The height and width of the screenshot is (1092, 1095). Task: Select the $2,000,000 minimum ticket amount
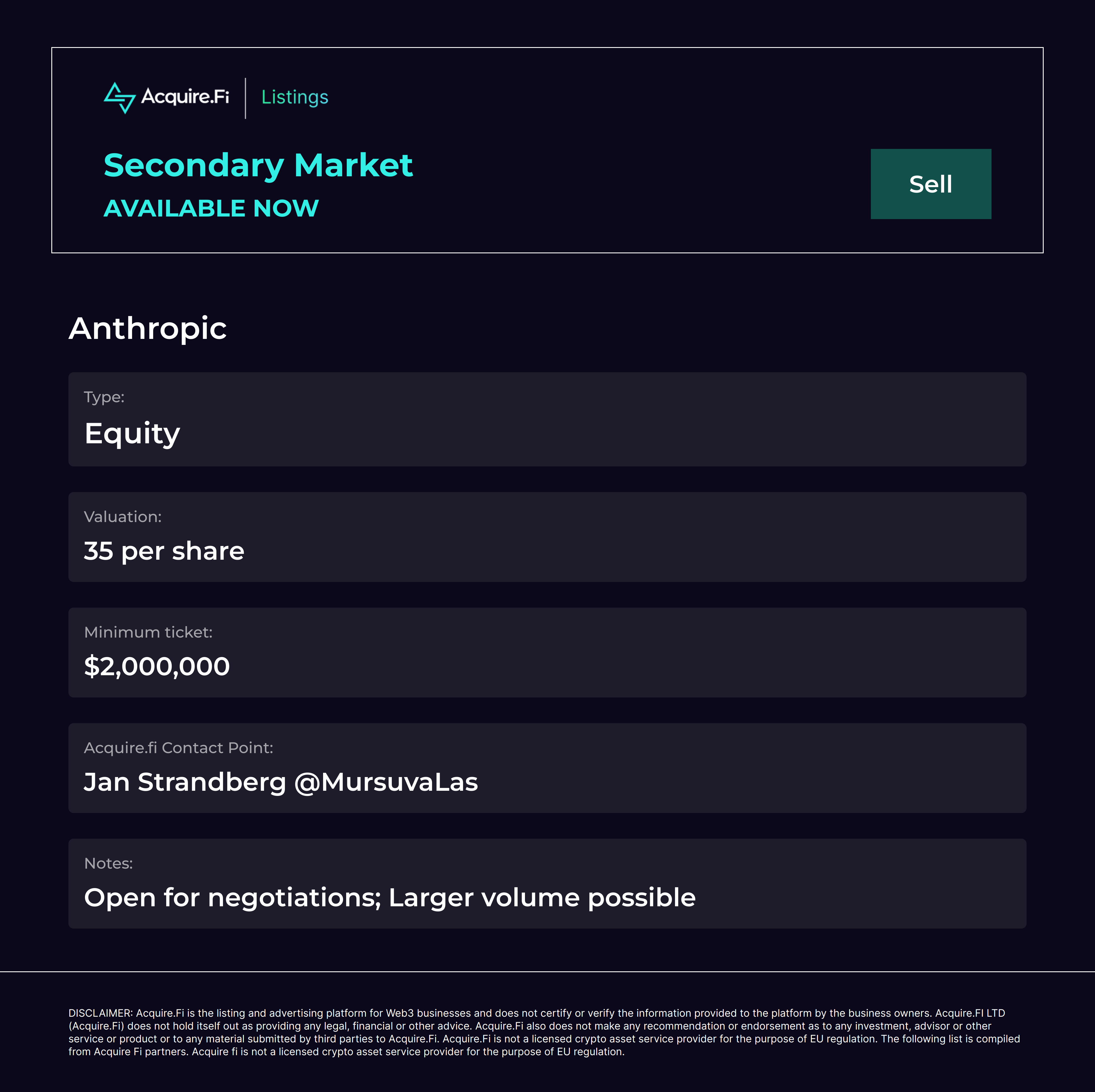[157, 666]
